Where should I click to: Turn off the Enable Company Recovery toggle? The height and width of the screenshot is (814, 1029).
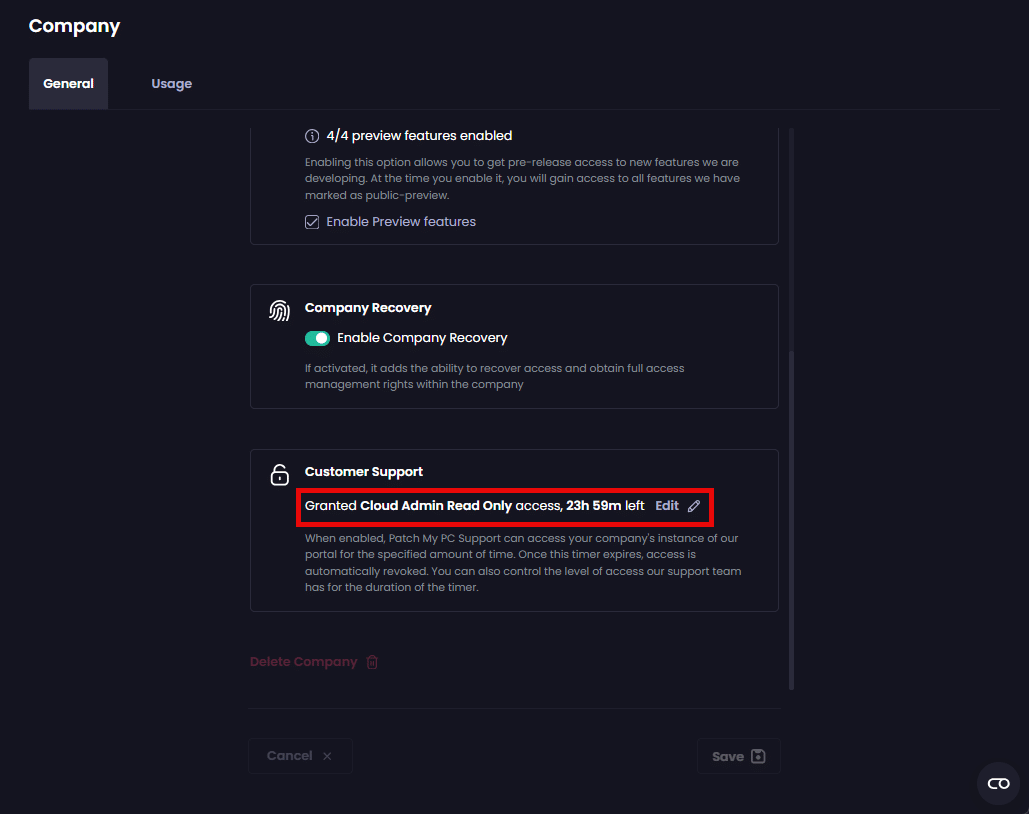coord(317,338)
